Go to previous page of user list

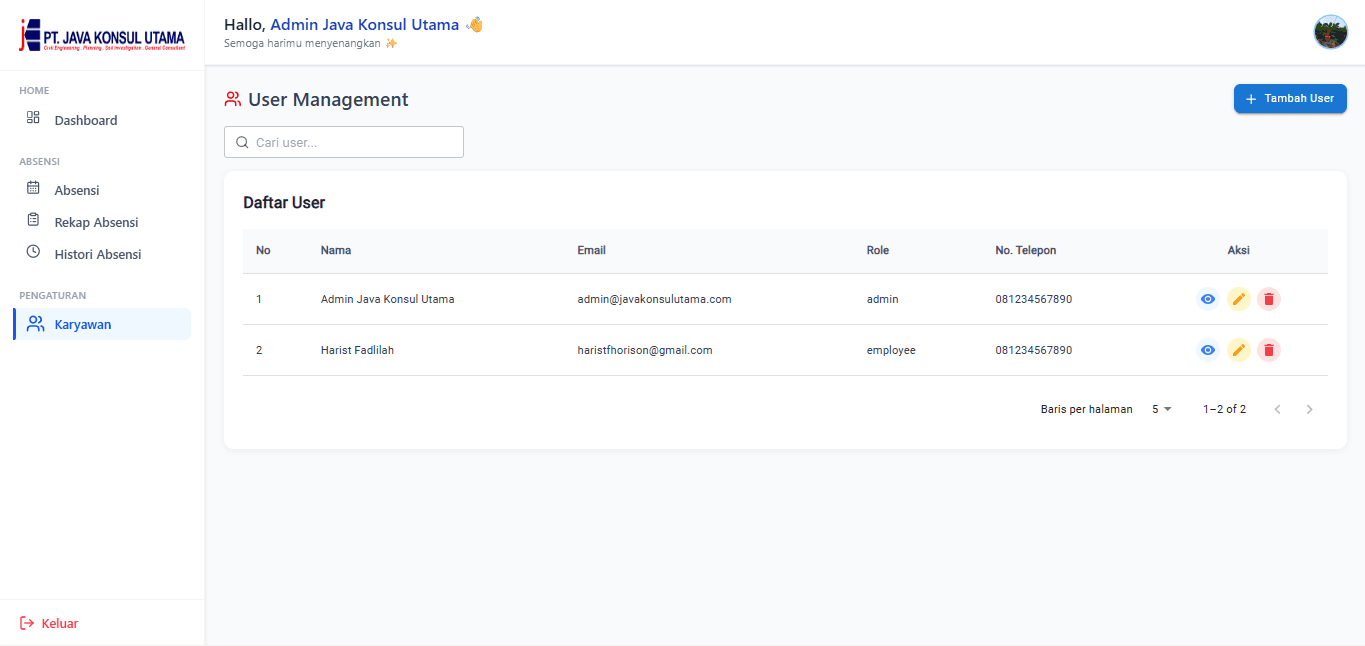[1277, 409]
